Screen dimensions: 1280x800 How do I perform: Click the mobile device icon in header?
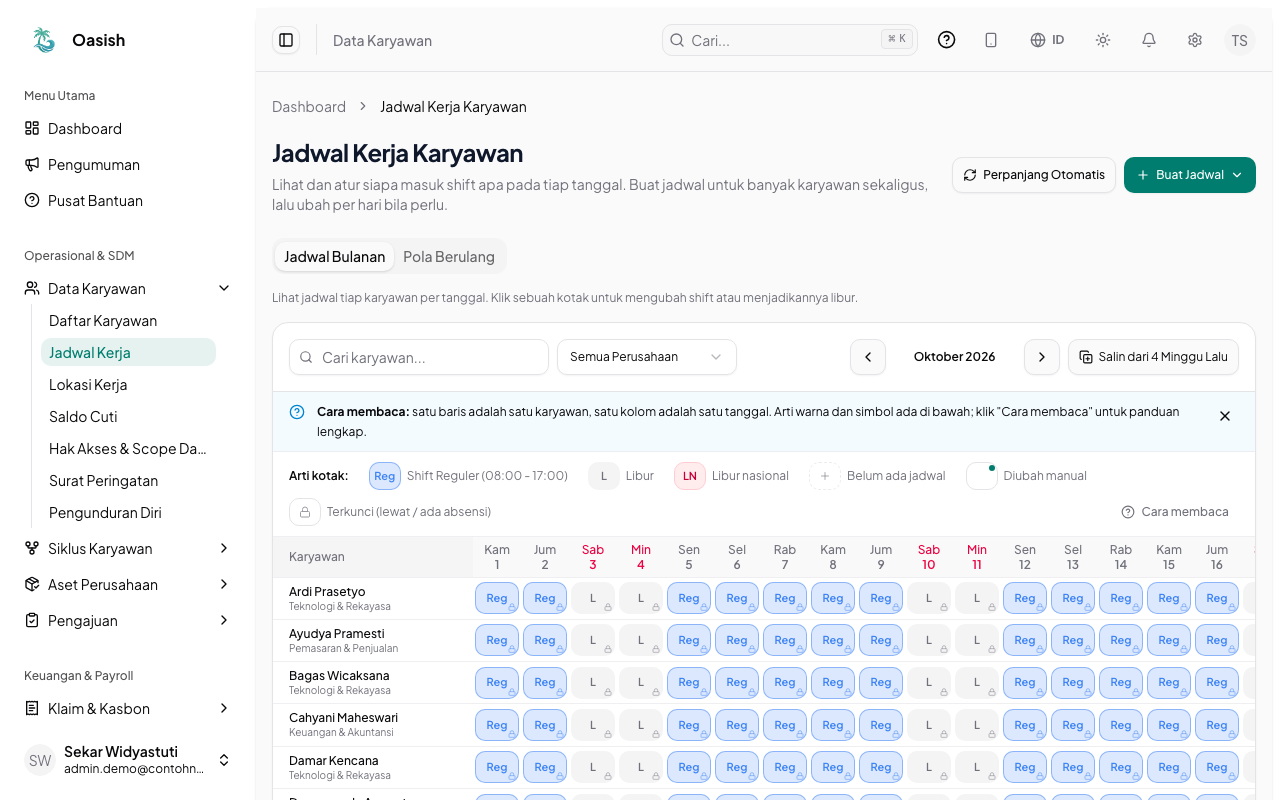991,40
